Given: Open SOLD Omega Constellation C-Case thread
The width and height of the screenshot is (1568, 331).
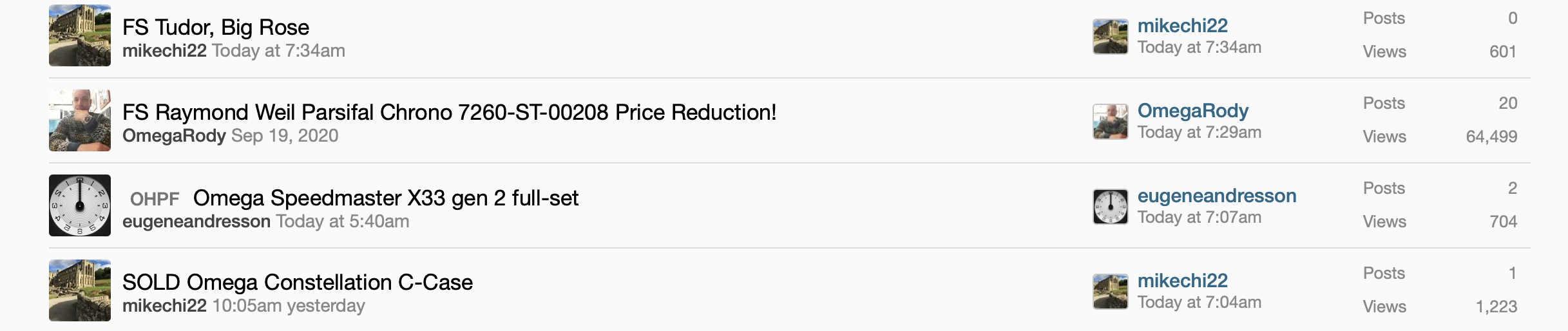Looking at the screenshot, I should pos(297,282).
